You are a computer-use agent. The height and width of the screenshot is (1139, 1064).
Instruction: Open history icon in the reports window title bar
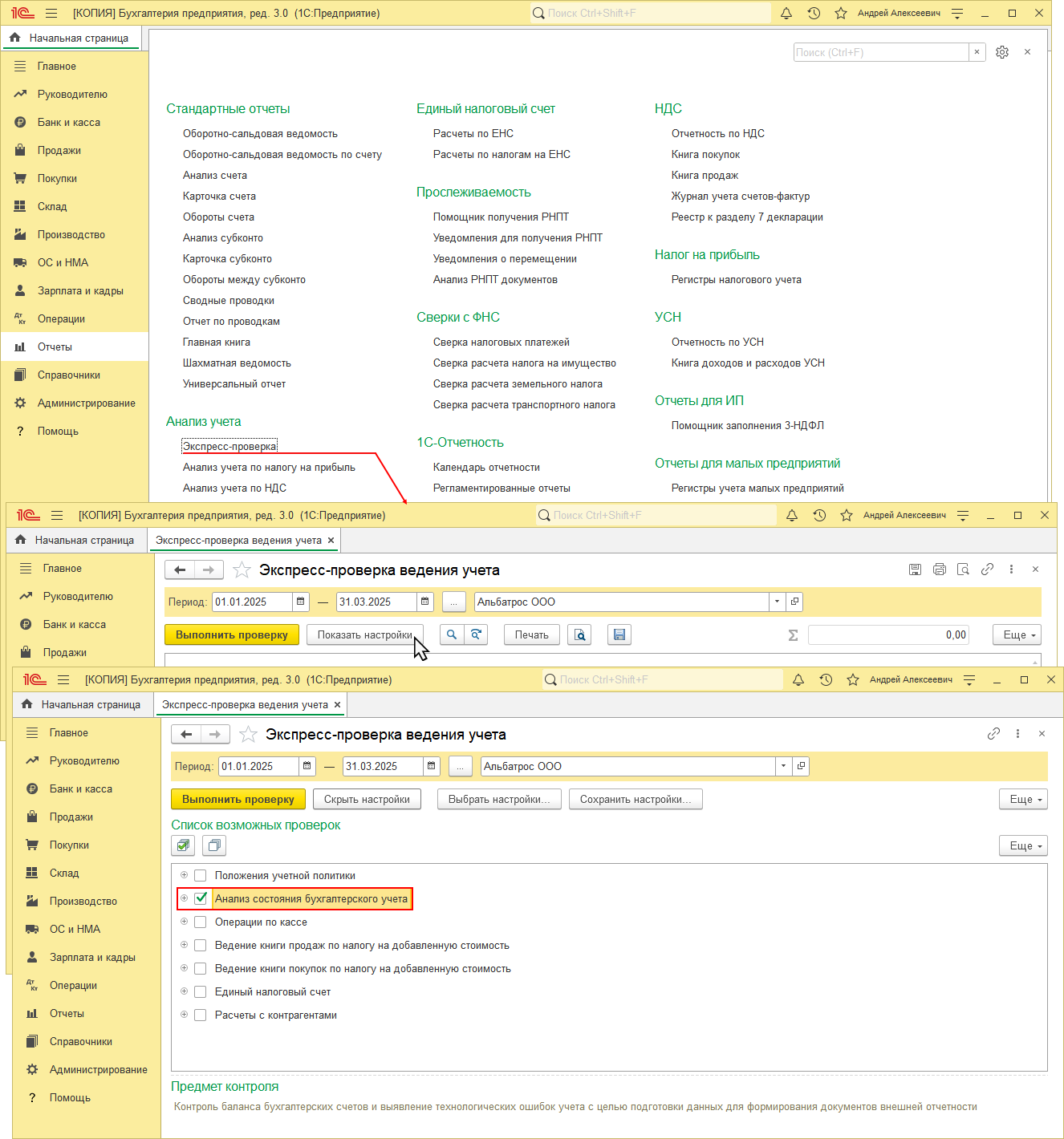pyautogui.click(x=814, y=14)
